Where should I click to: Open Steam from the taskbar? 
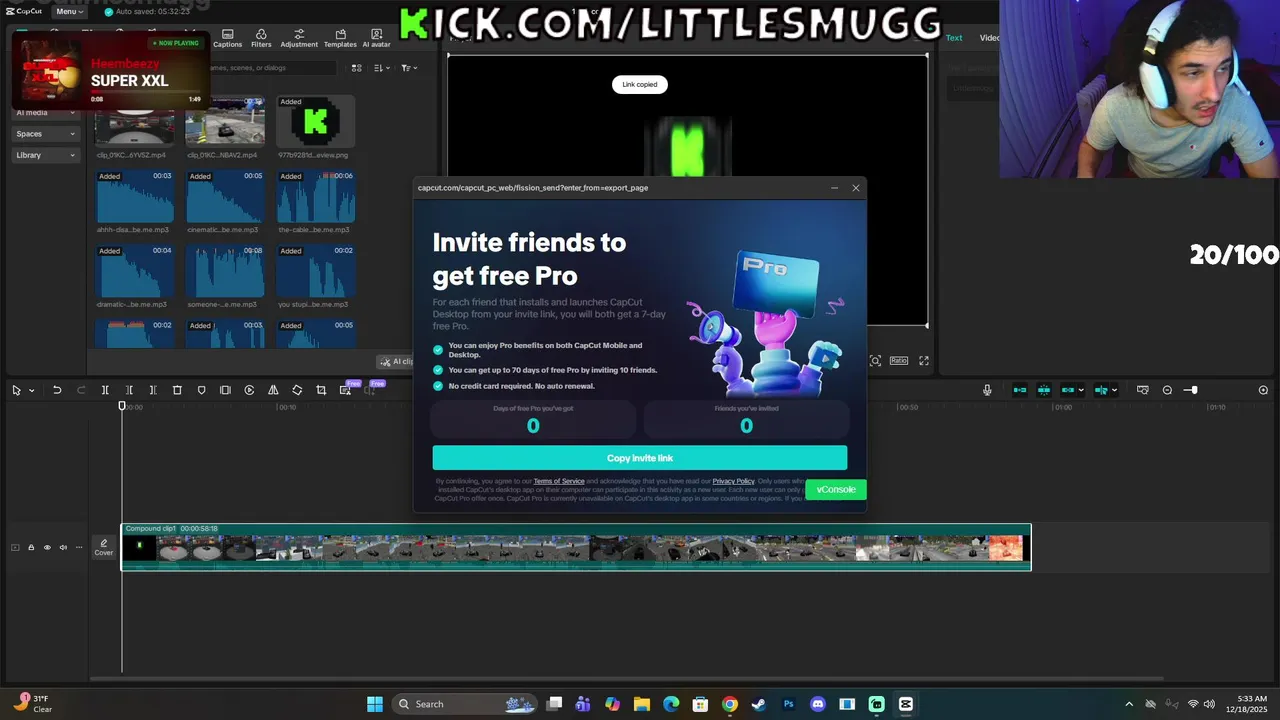759,704
